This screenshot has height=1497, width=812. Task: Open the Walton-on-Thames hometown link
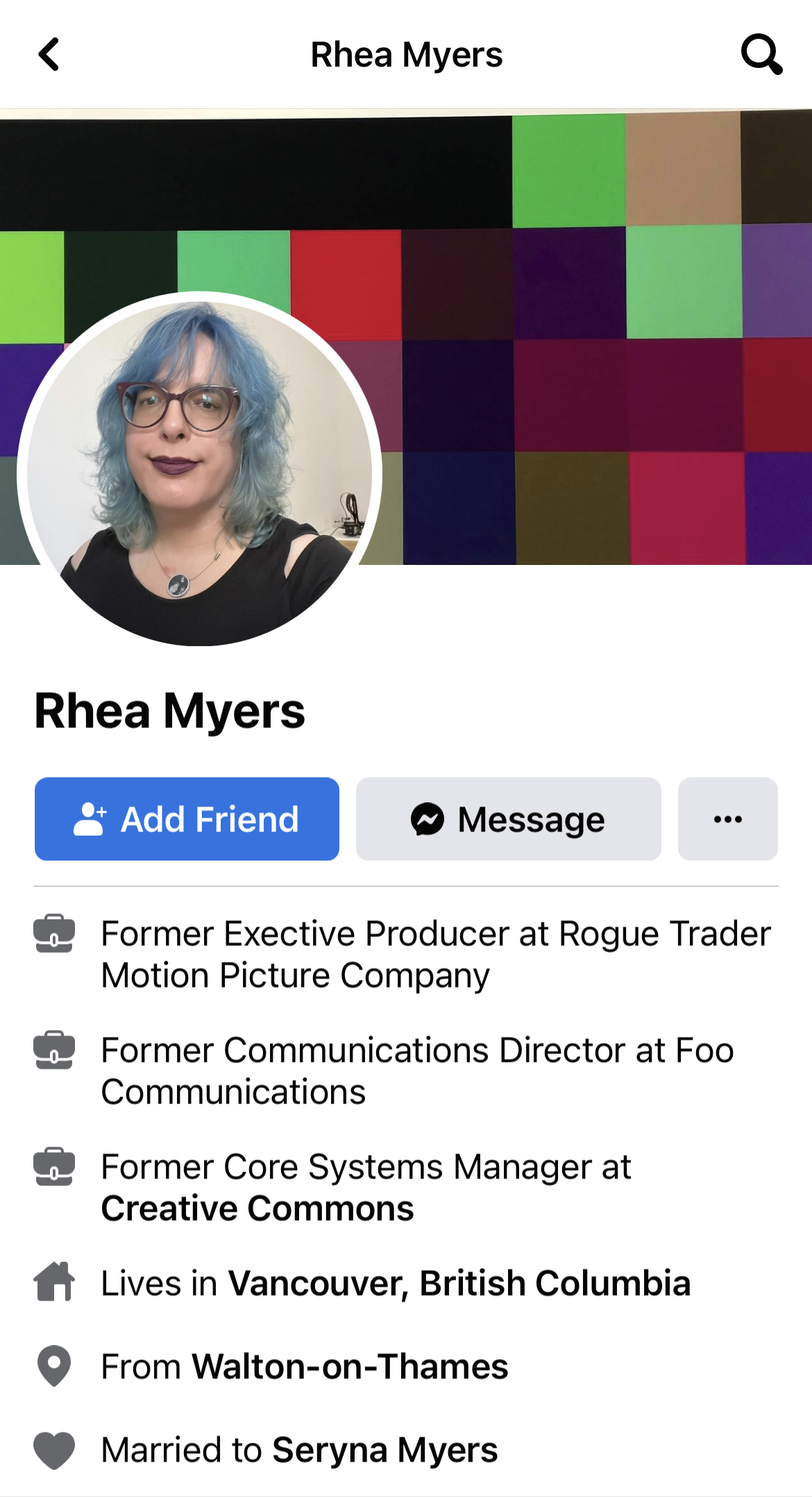350,1367
